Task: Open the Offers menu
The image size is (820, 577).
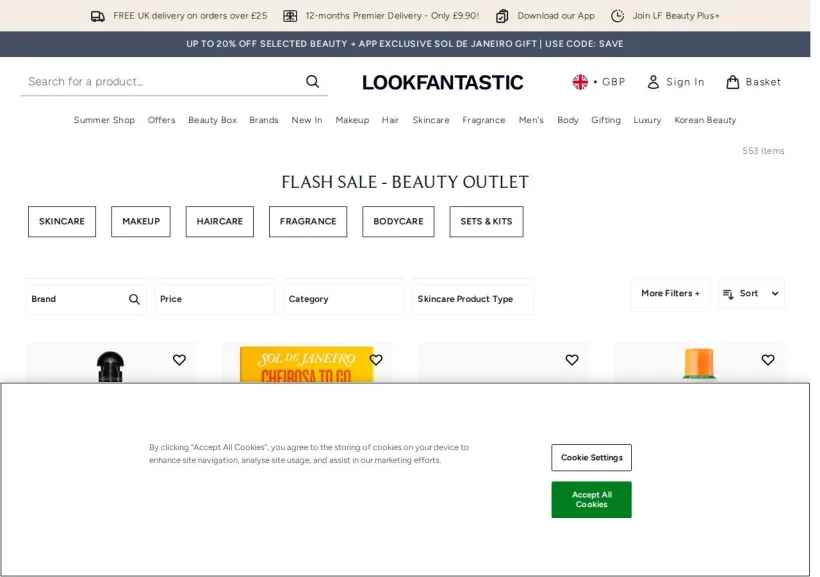Action: tap(161, 120)
